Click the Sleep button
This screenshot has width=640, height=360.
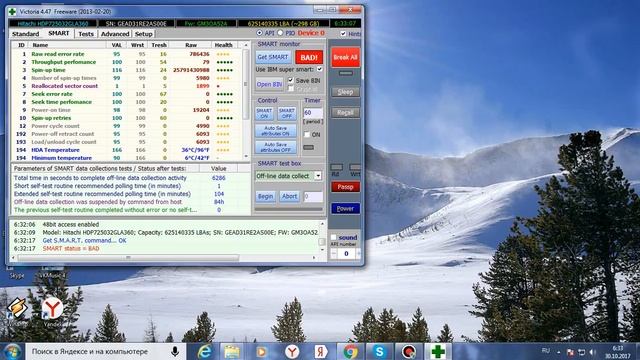pyautogui.click(x=345, y=92)
